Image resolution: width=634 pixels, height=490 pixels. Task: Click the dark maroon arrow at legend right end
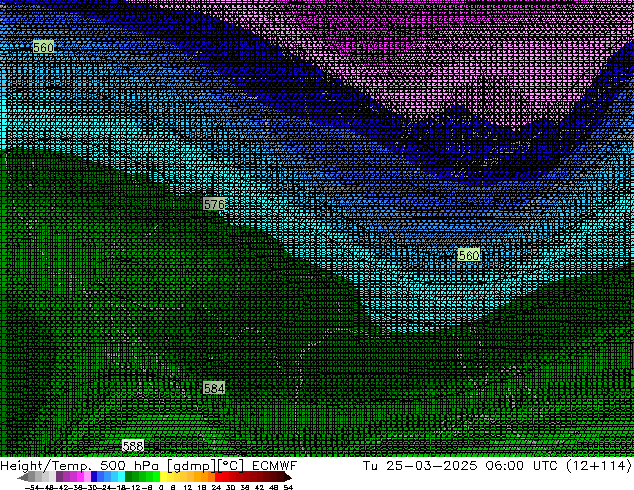pyautogui.click(x=288, y=478)
